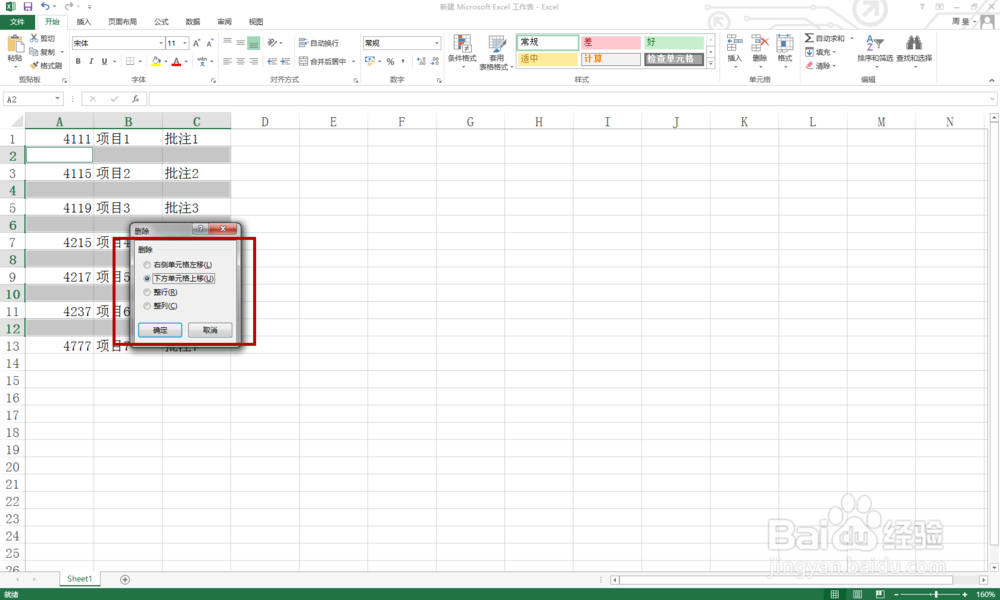The image size is (1000, 600).
Task: Select entire column (整列) radio
Action: pos(147,306)
